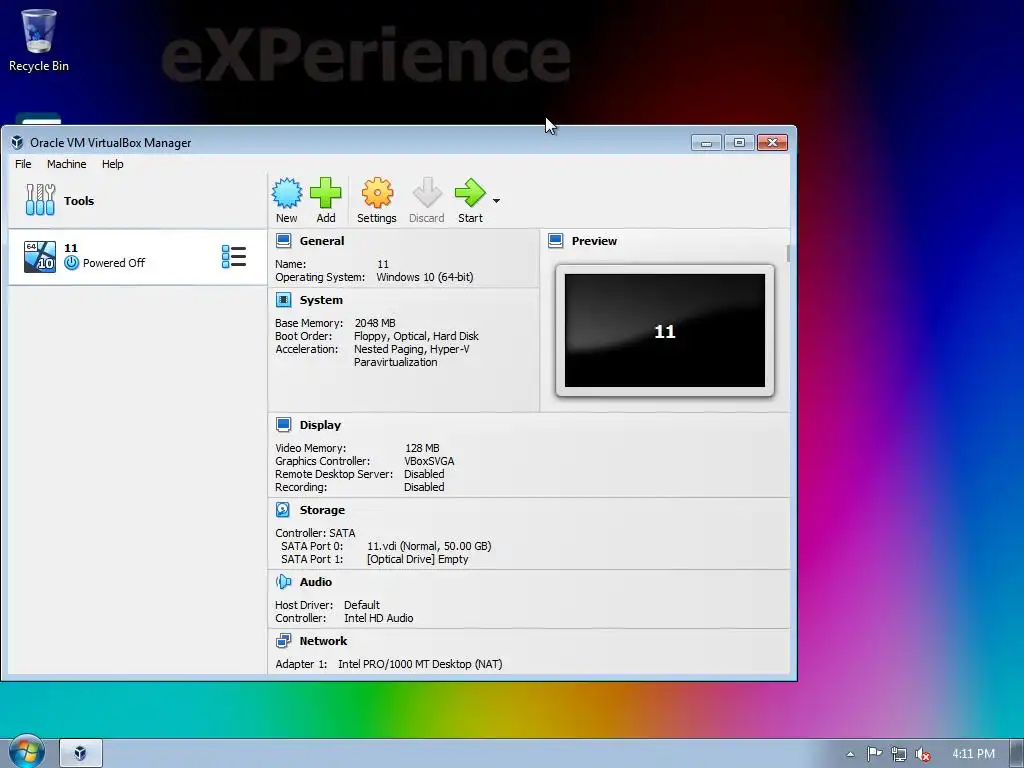1024x768 pixels.
Task: Click the Powered Off status text
Action: coord(114,263)
